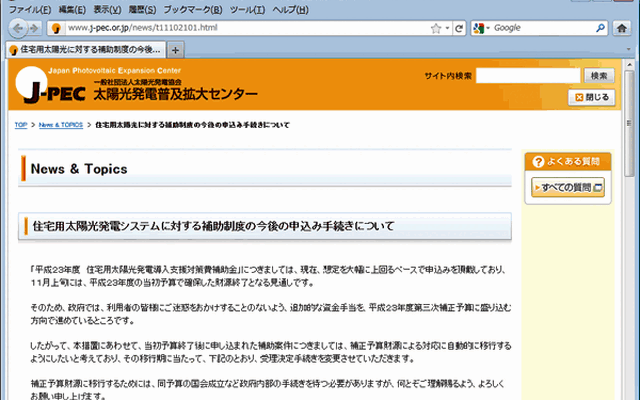This screenshot has height=400, width=640.
Task: Open the 履歴(S) menu
Action: (142, 9)
